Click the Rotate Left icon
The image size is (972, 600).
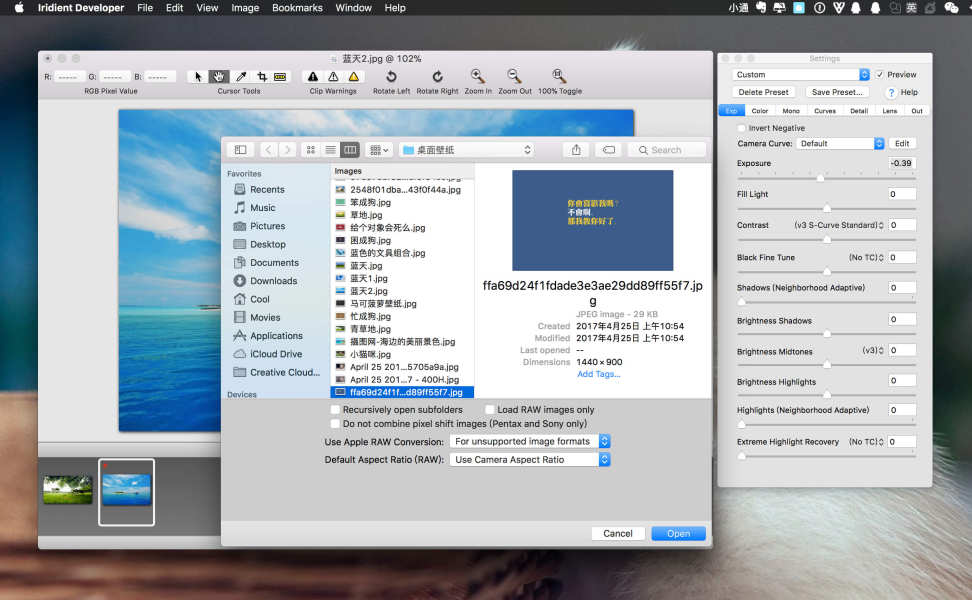(391, 76)
